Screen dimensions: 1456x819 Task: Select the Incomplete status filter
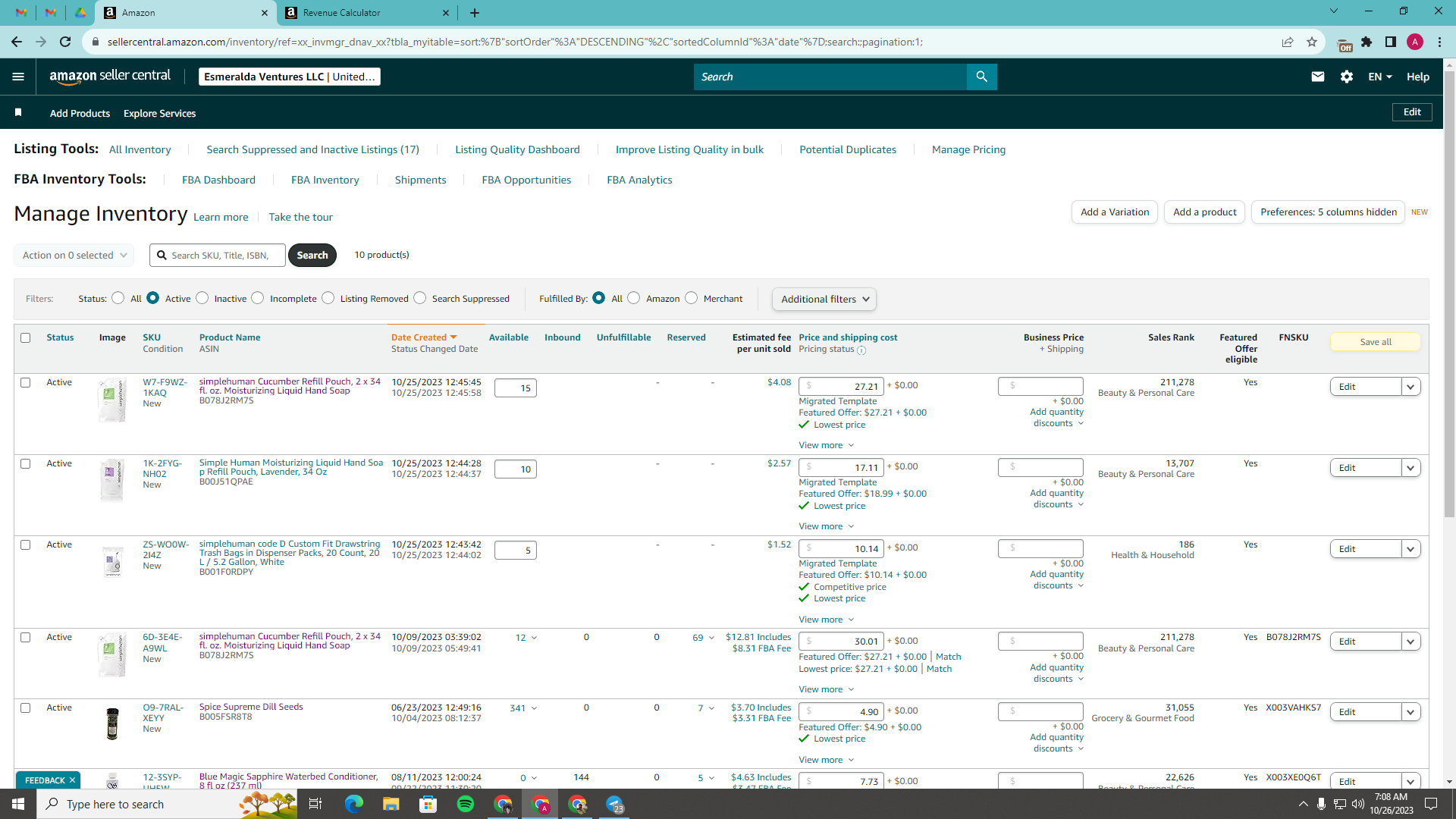coord(258,298)
